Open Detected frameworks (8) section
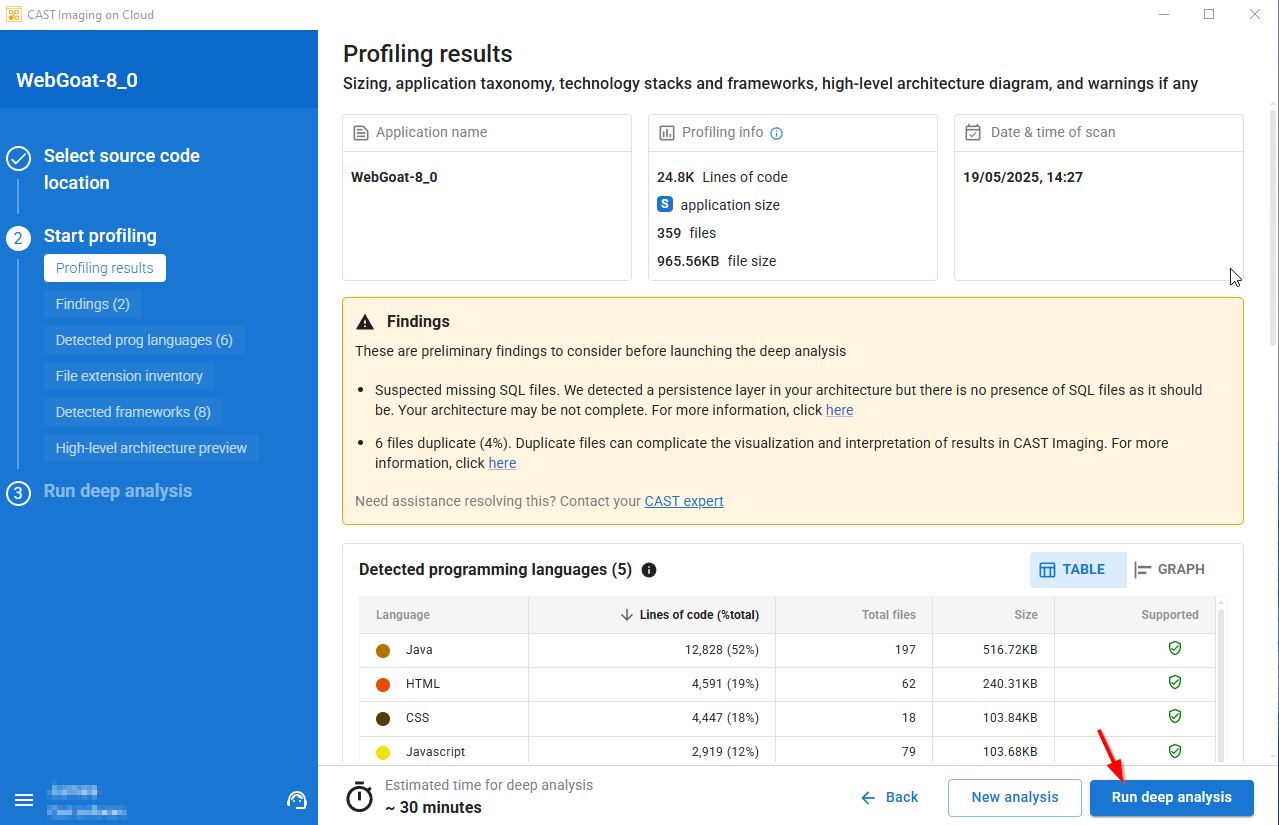1279x825 pixels. coord(133,412)
